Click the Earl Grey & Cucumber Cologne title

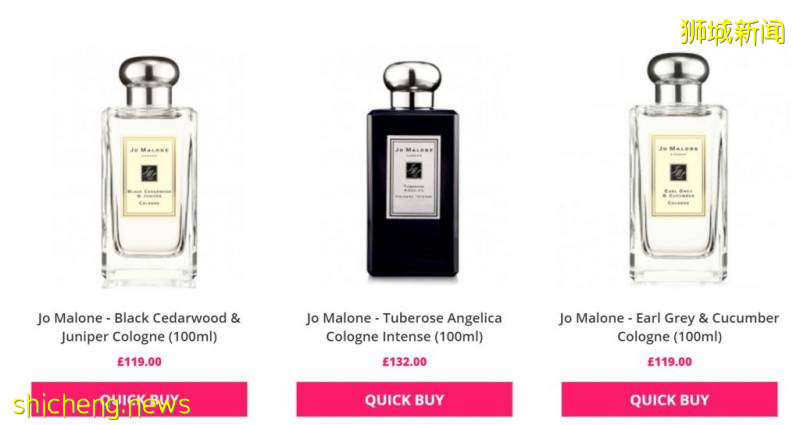669,327
